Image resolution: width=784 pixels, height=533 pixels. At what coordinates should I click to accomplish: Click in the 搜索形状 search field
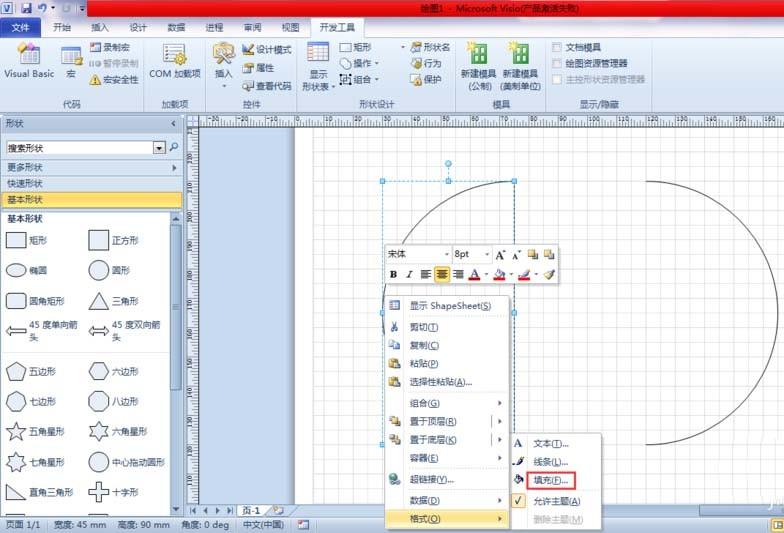80,148
